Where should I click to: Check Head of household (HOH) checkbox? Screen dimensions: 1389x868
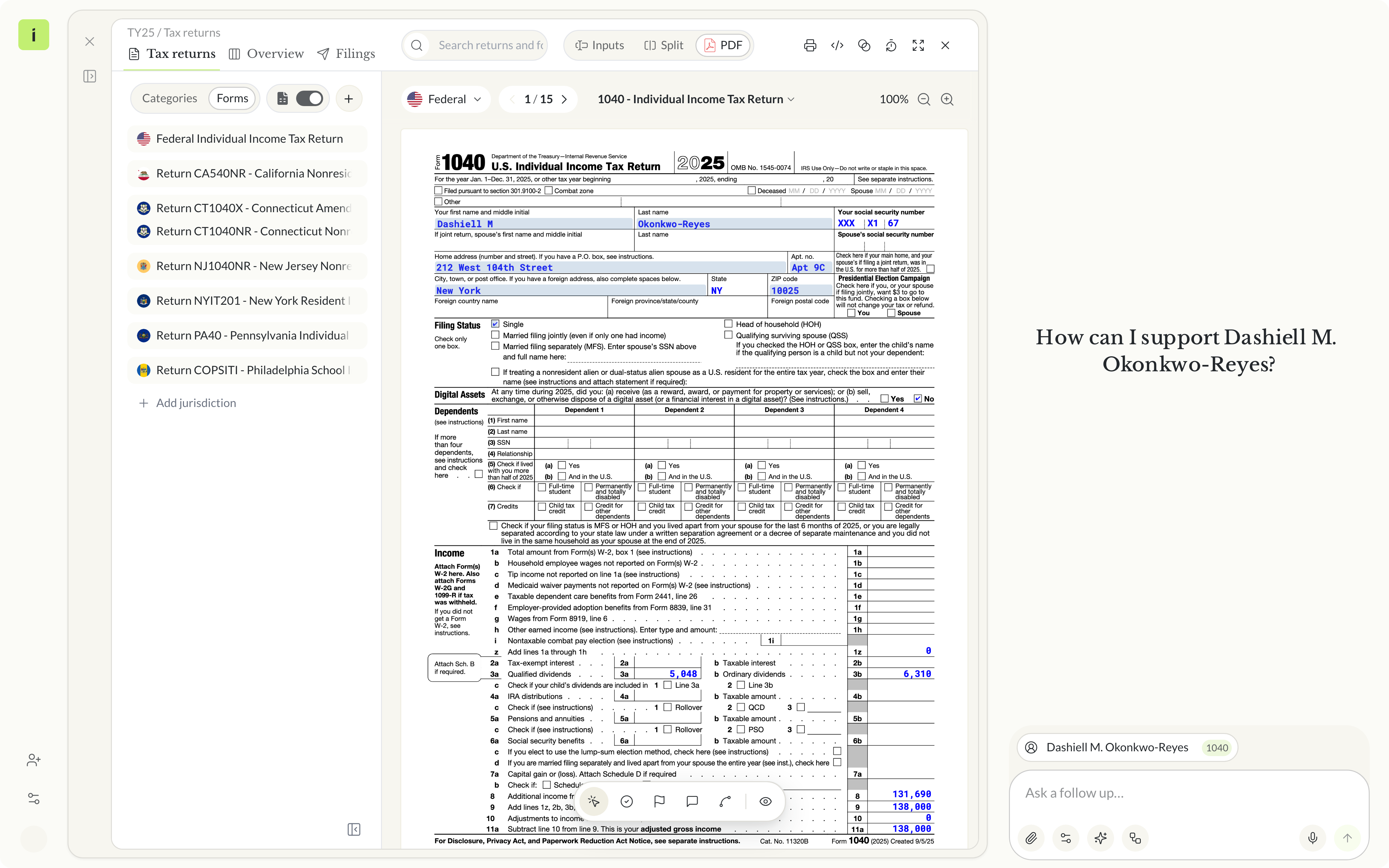coord(728,324)
